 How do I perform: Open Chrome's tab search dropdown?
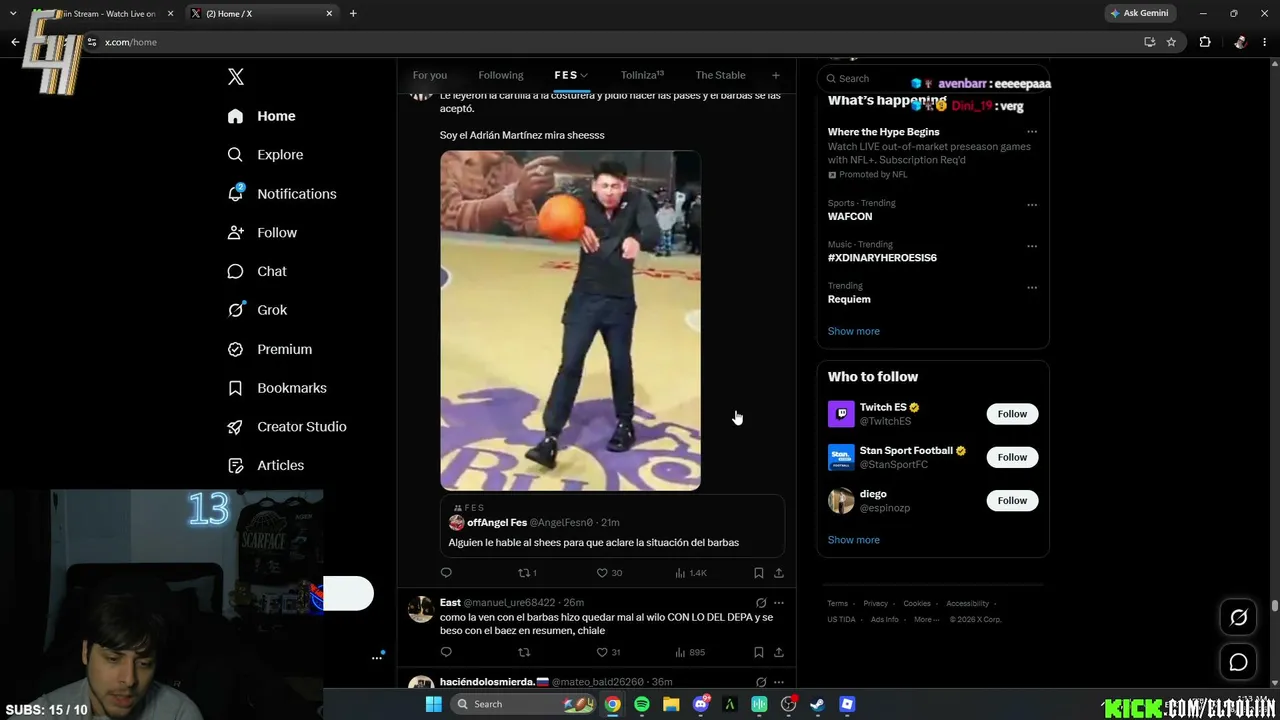point(13,13)
